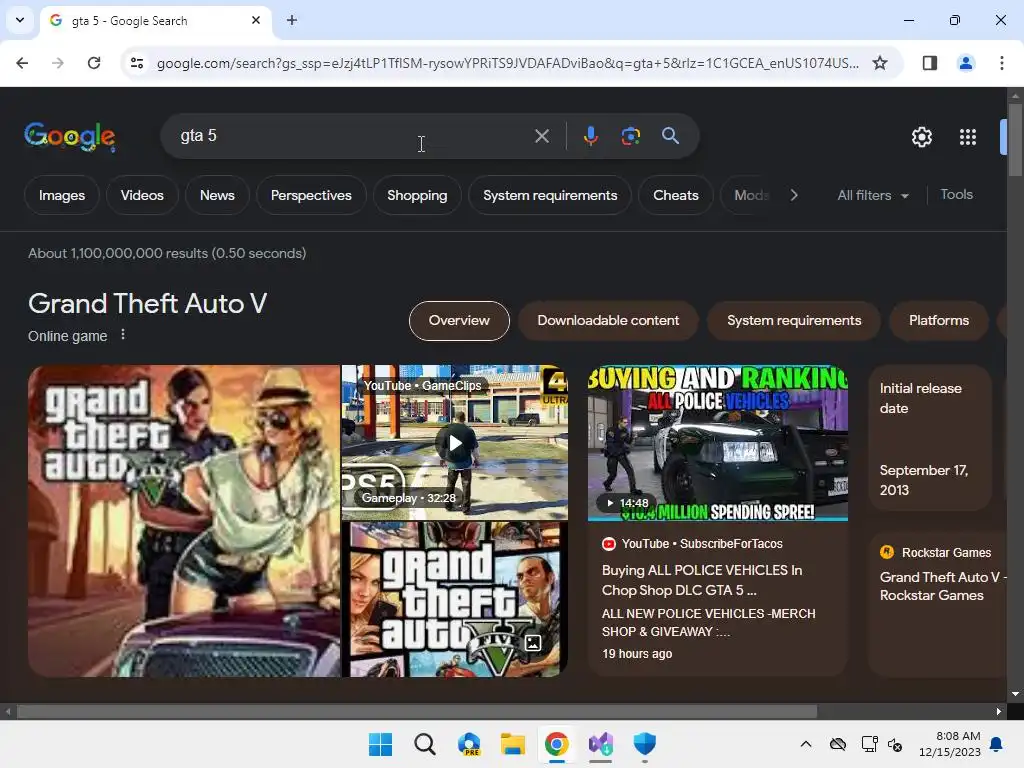The height and width of the screenshot is (768, 1024).
Task: Apply the System requirements filter chip
Action: click(550, 195)
